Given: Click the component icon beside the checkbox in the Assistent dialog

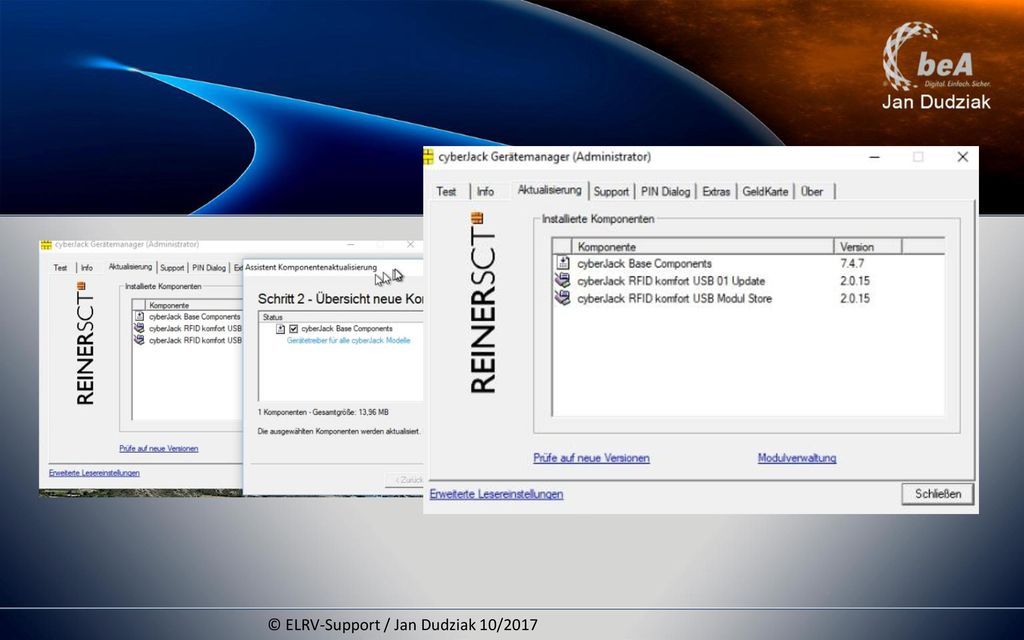Looking at the screenshot, I should 281,328.
